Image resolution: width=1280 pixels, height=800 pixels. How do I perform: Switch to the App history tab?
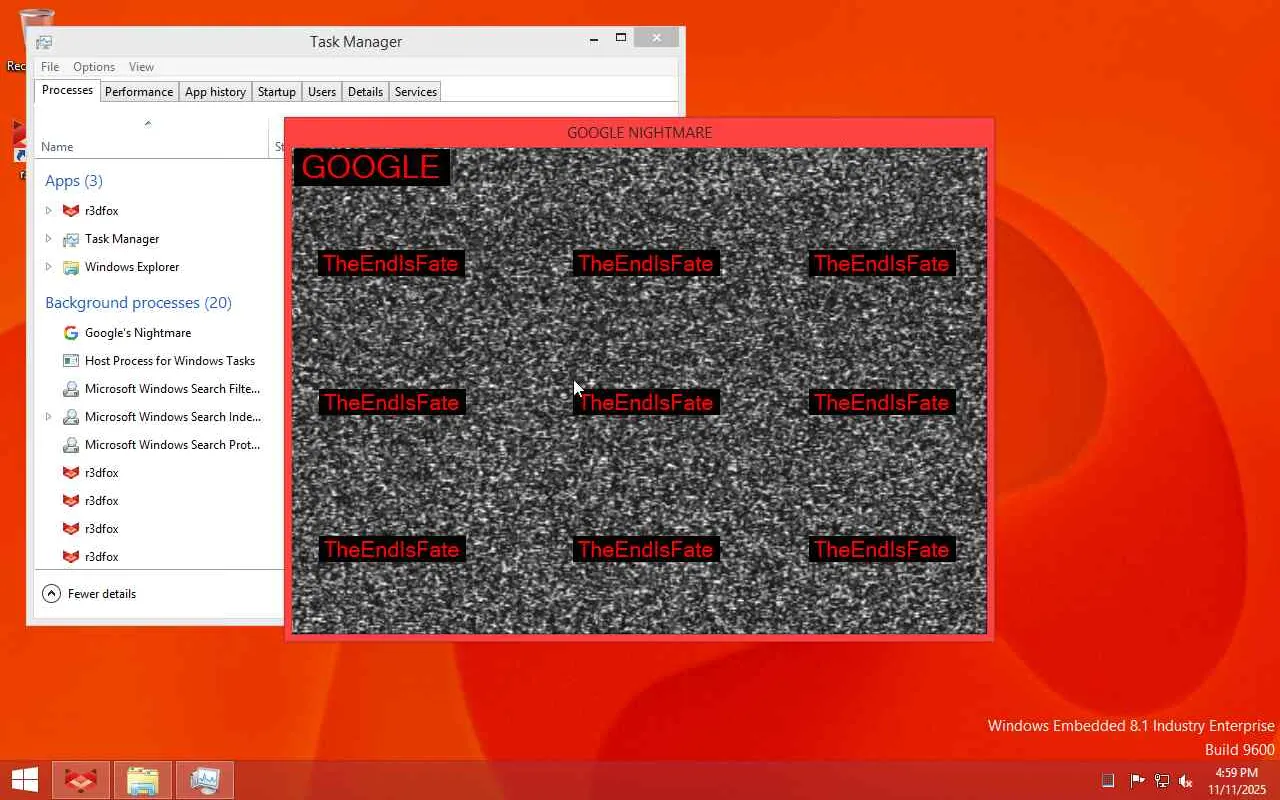click(x=215, y=92)
